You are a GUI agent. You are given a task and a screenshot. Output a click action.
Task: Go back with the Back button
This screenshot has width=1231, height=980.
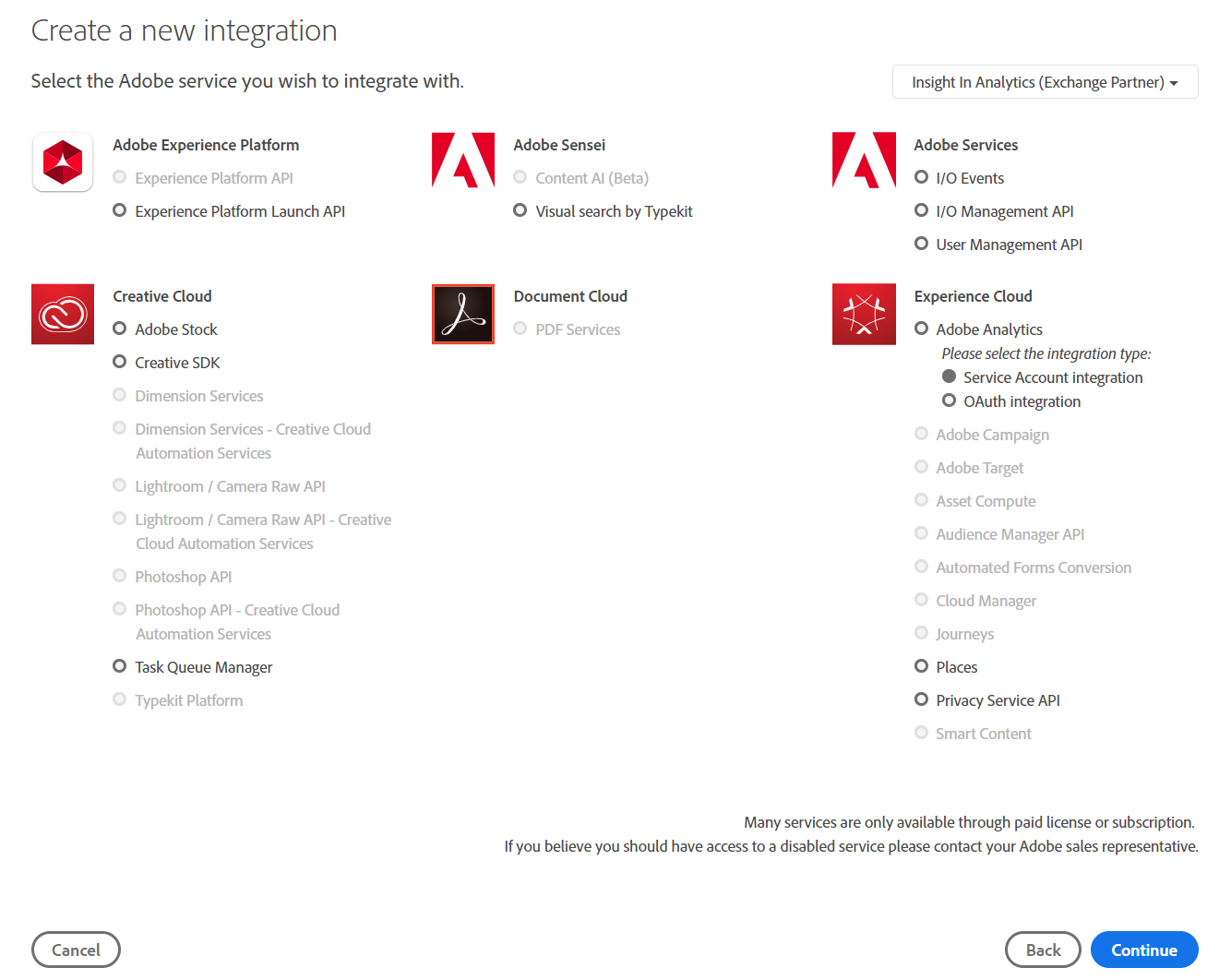coord(1043,950)
